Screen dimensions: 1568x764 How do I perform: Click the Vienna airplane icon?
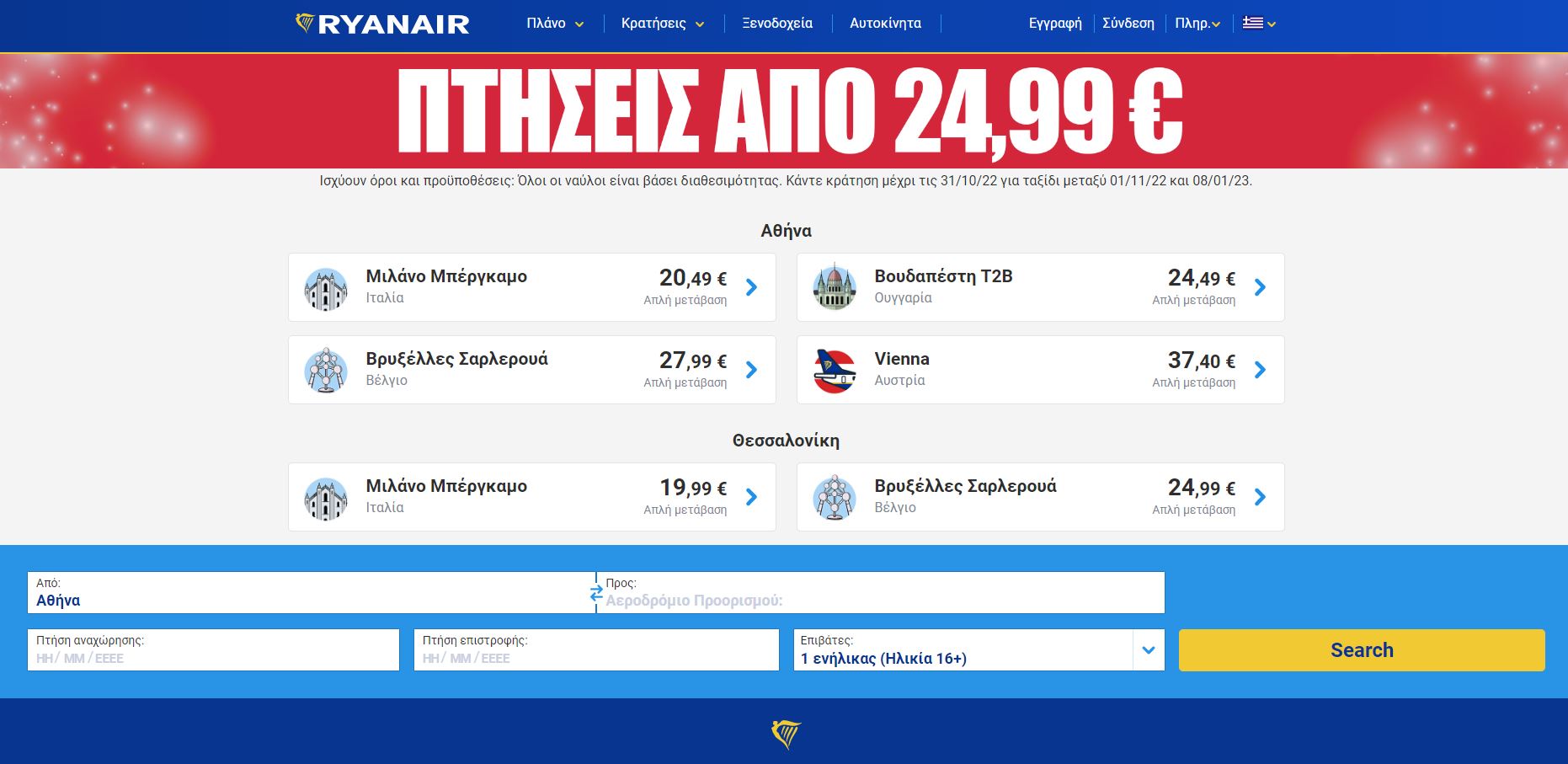point(835,371)
